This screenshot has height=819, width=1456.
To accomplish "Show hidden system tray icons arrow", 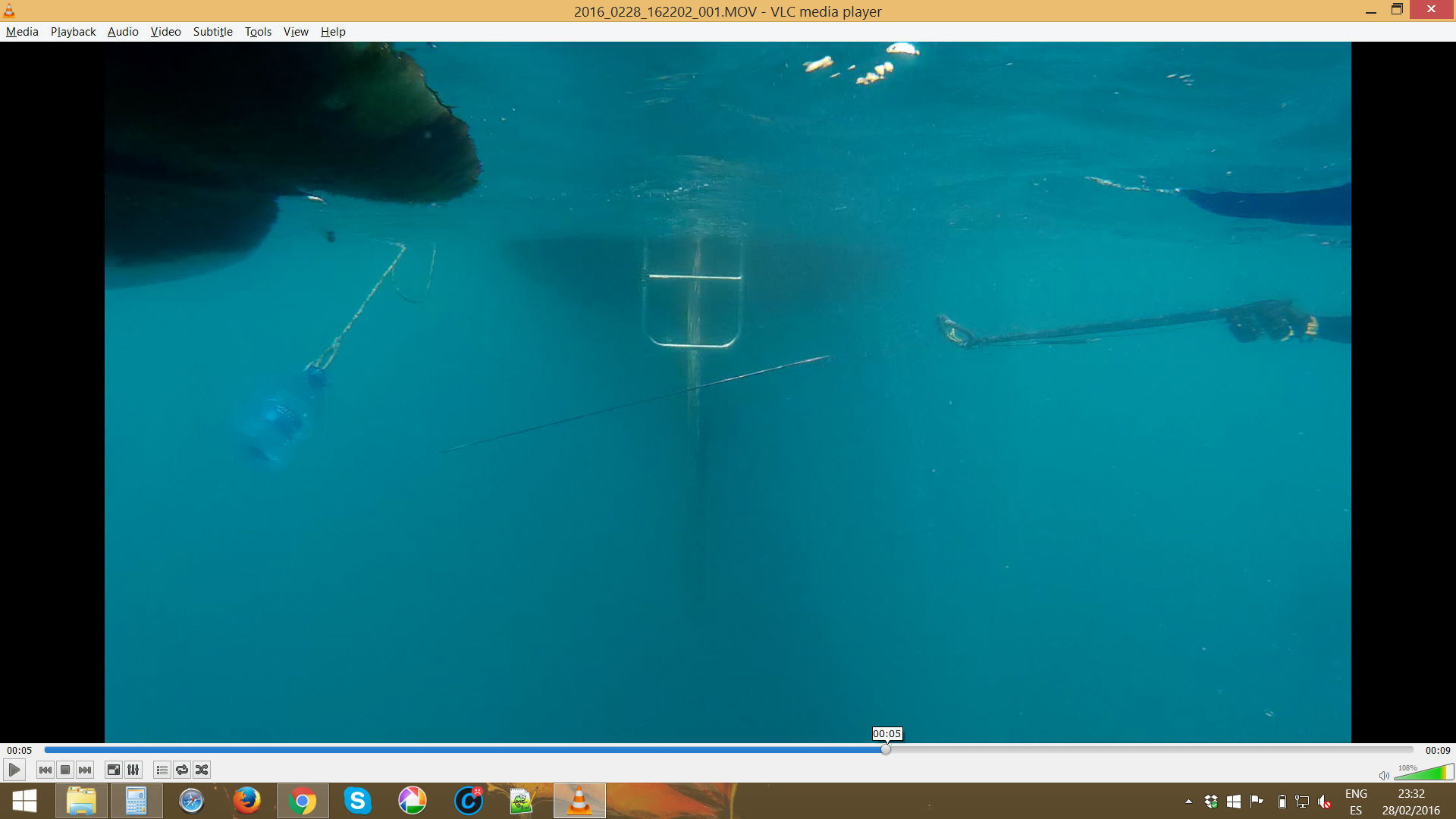I will [1188, 802].
